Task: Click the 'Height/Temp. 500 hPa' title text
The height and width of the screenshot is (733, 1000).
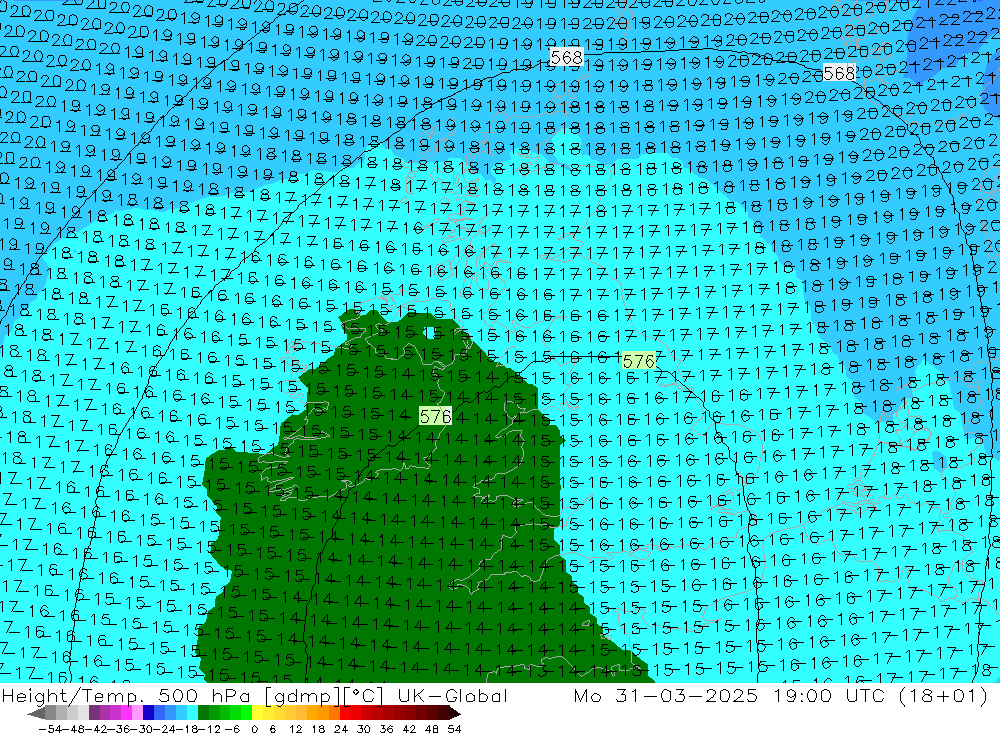Action: 126,696
